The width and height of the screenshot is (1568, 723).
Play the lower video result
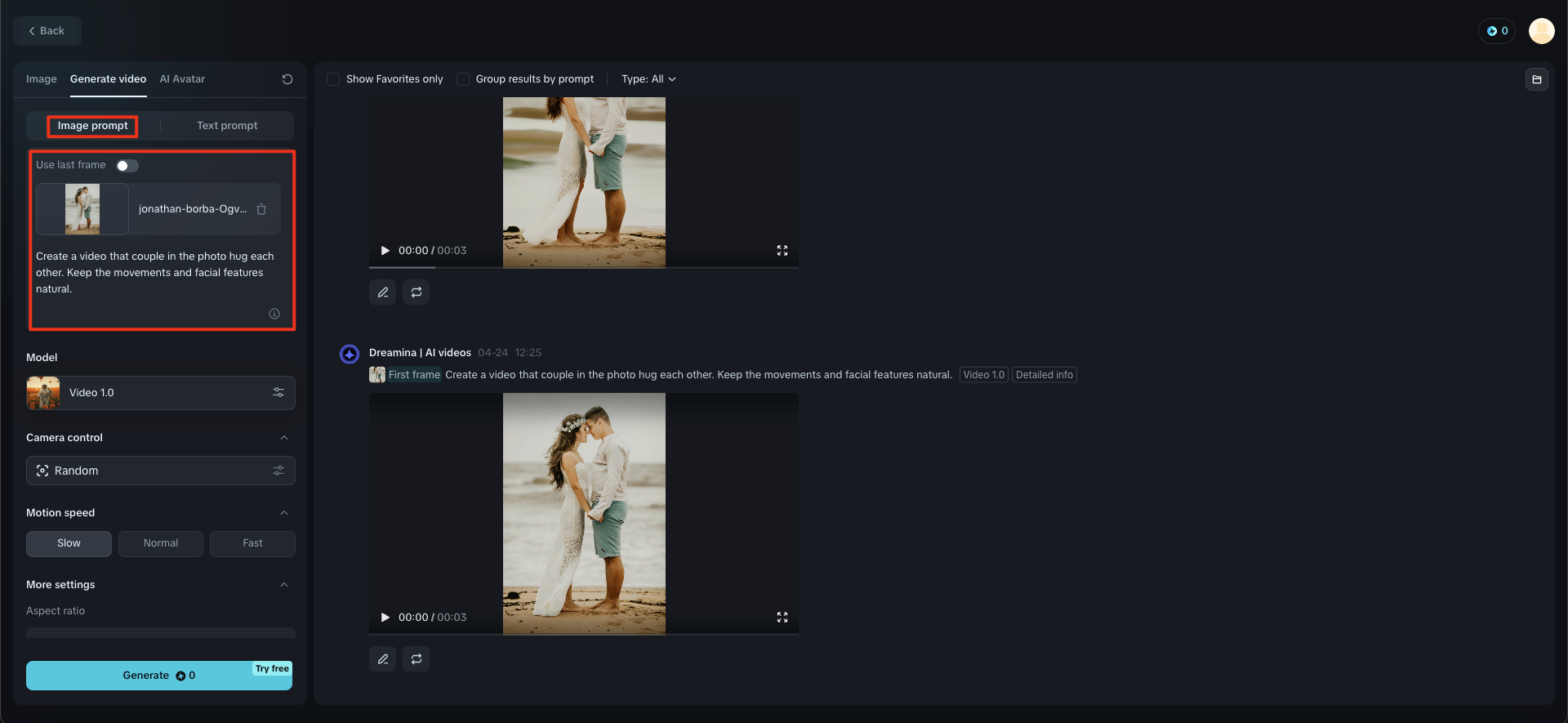[x=385, y=618]
